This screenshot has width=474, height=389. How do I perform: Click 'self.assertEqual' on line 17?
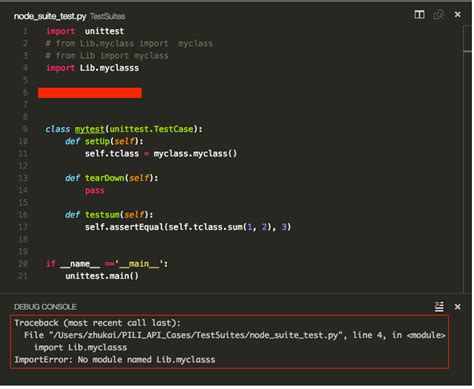click(x=124, y=227)
